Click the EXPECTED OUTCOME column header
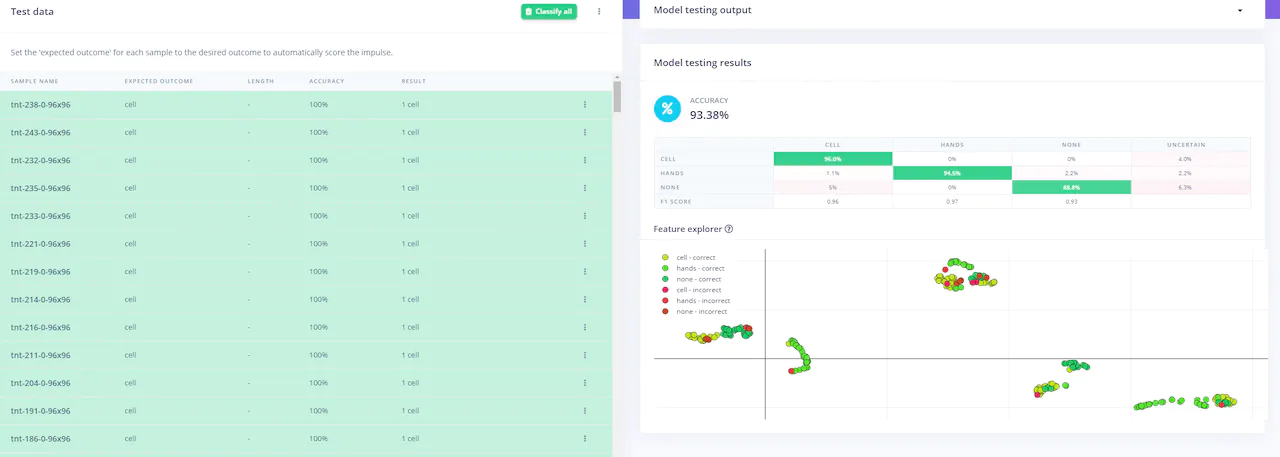 159,81
